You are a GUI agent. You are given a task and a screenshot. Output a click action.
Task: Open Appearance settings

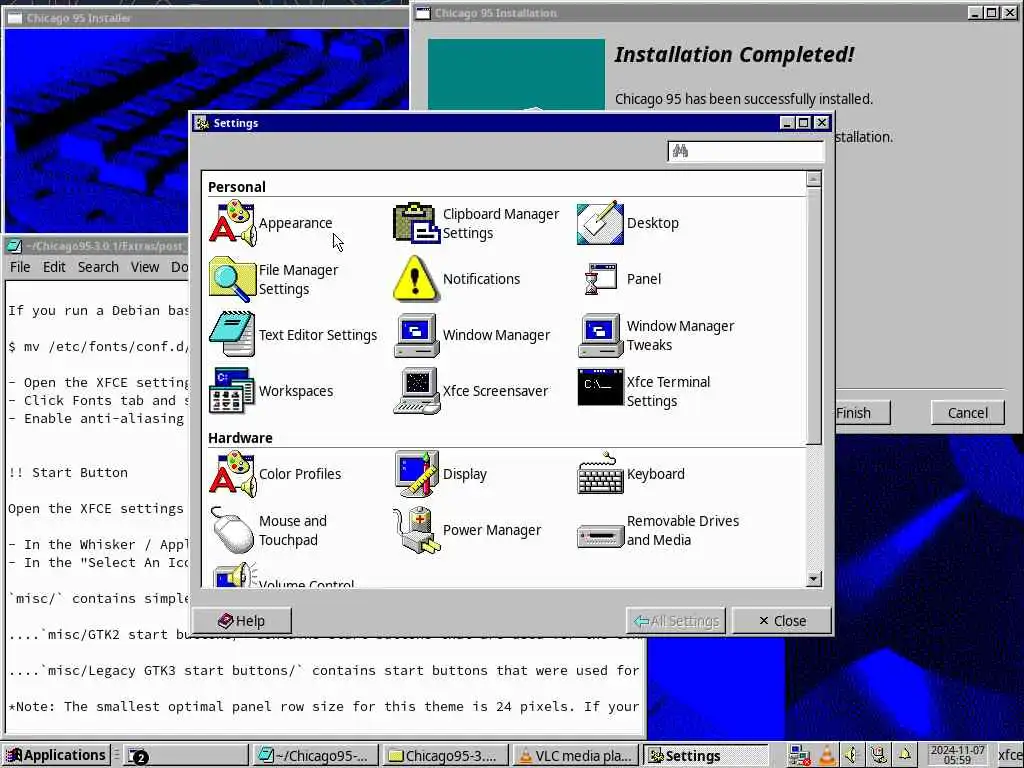pos(271,223)
